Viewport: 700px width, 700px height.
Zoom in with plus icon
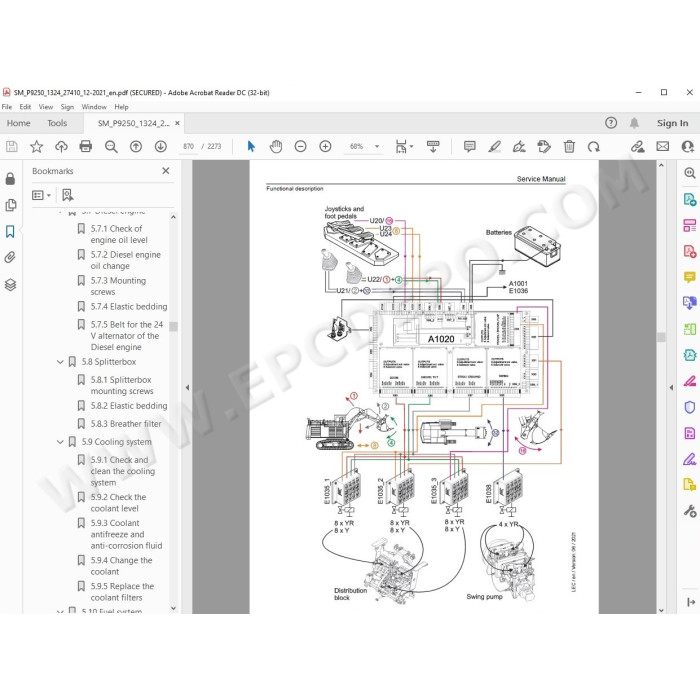[x=325, y=146]
